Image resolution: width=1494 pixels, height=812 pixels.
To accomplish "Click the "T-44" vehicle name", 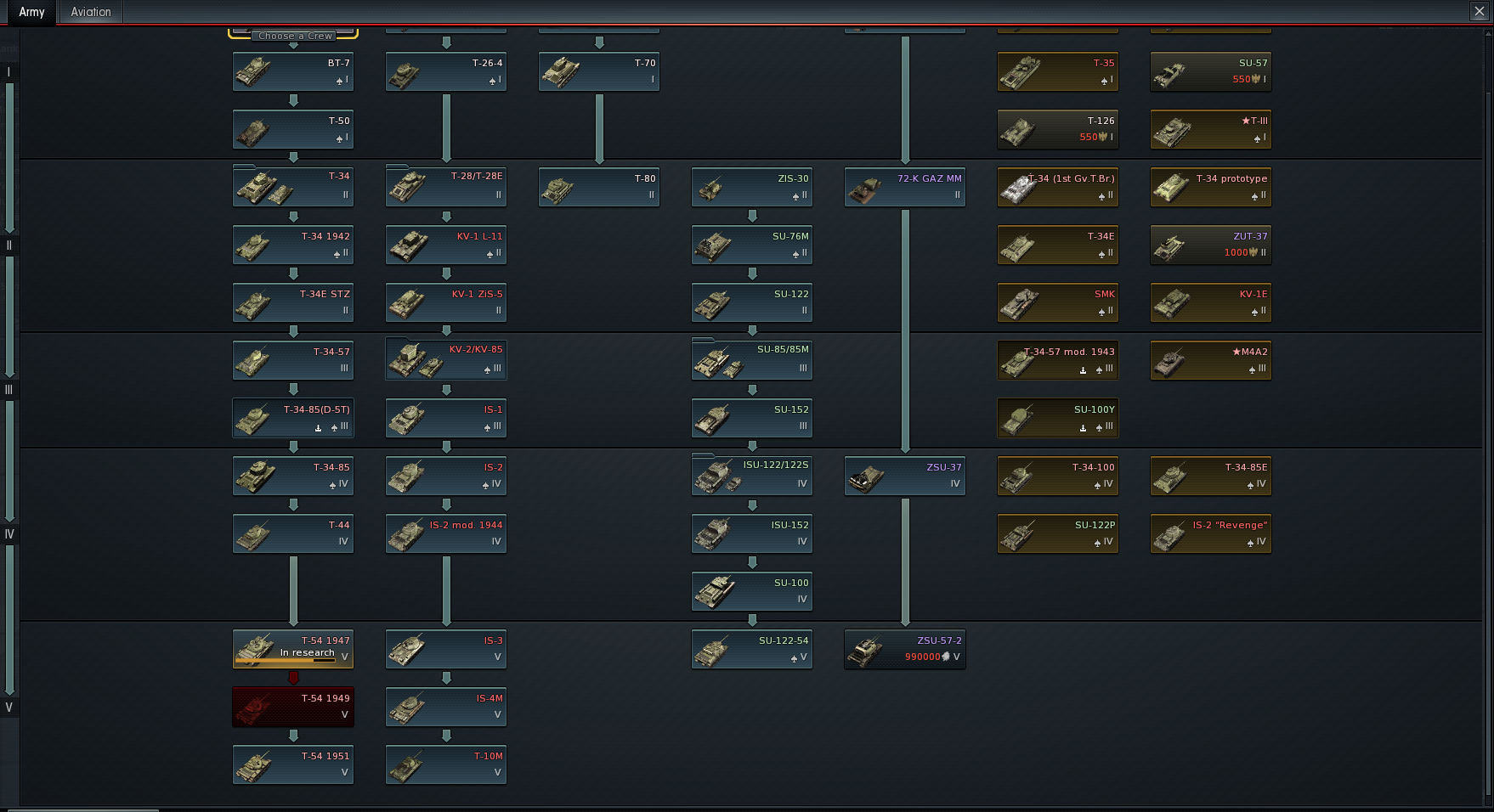I will [339, 525].
